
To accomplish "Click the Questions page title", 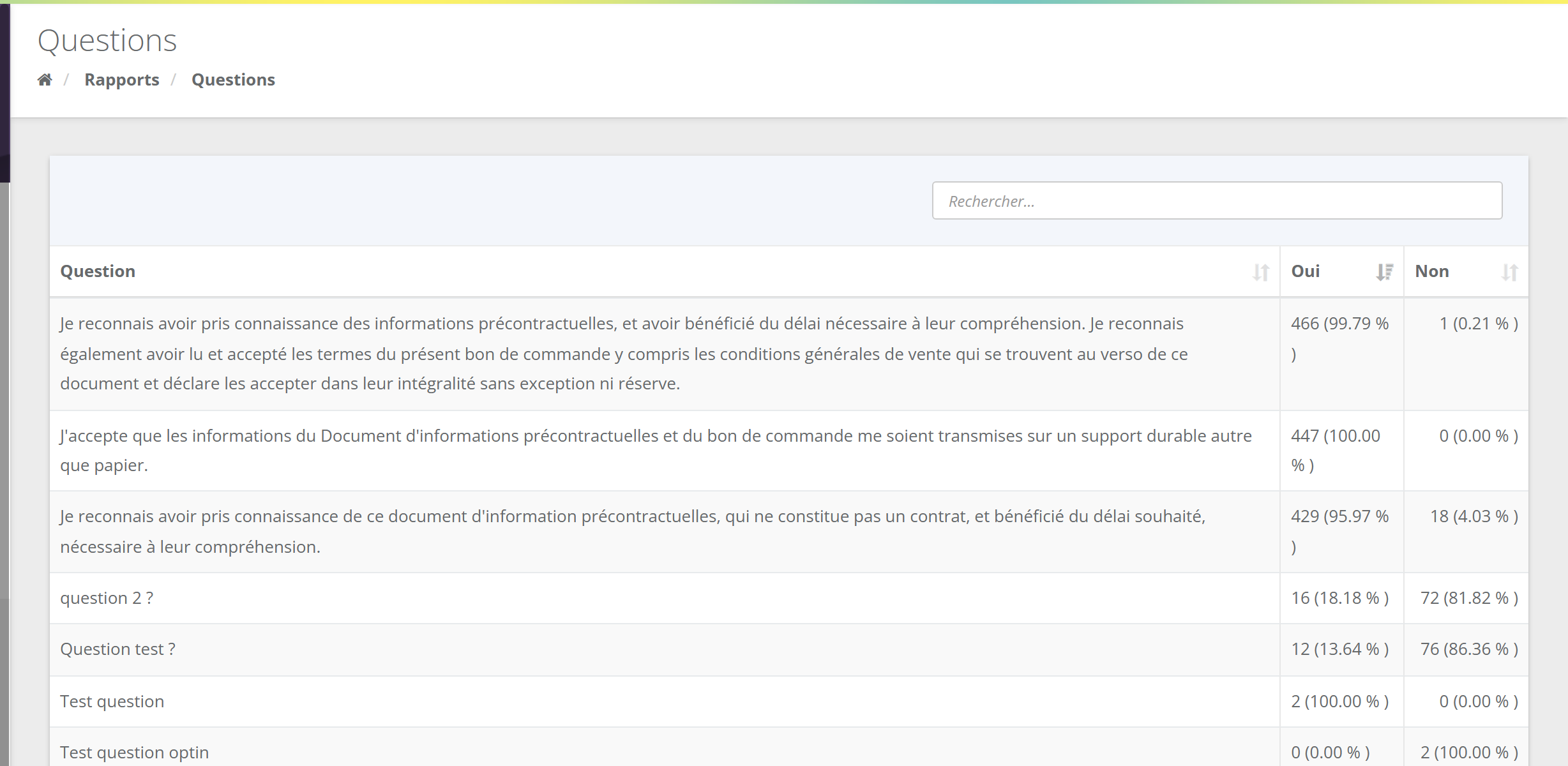I will tap(107, 41).
